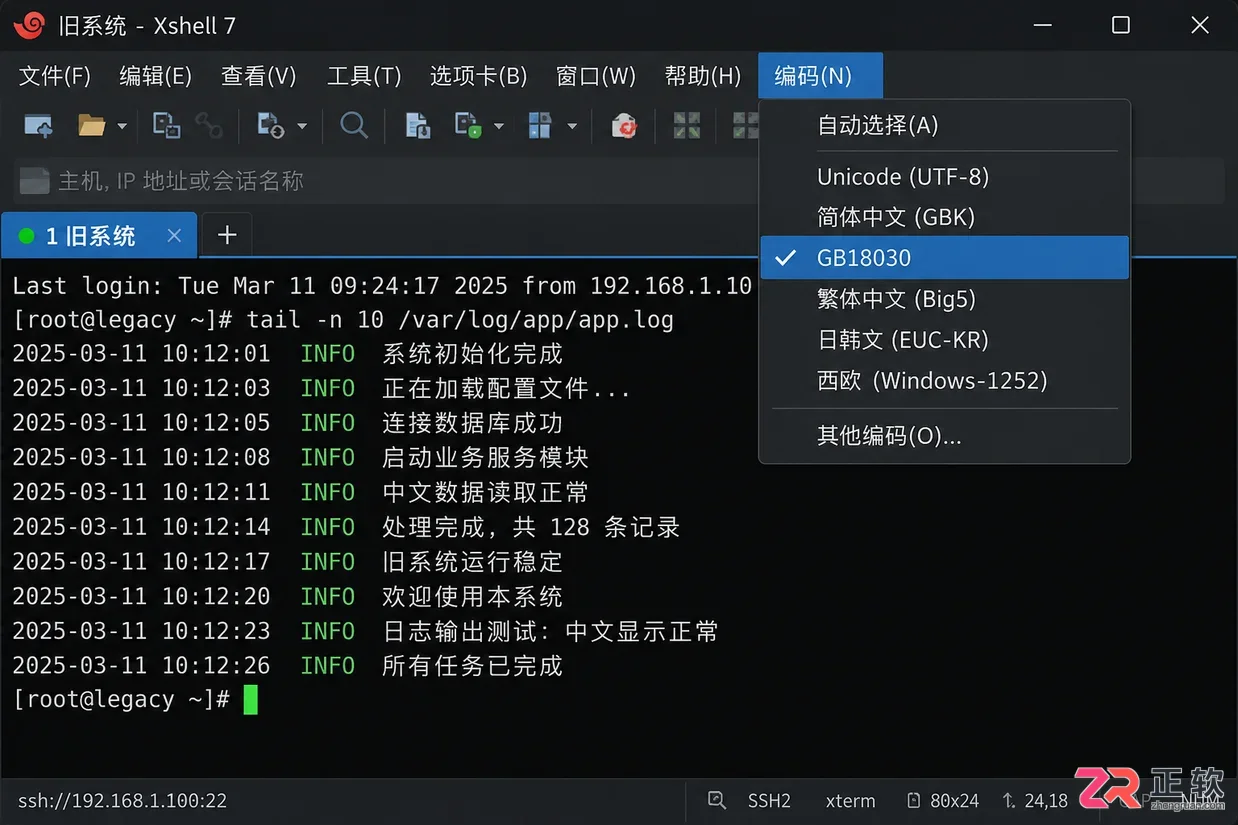Click the green status dot on tab 旧系统
Image resolution: width=1238 pixels, height=825 pixels.
pyautogui.click(x=27, y=236)
